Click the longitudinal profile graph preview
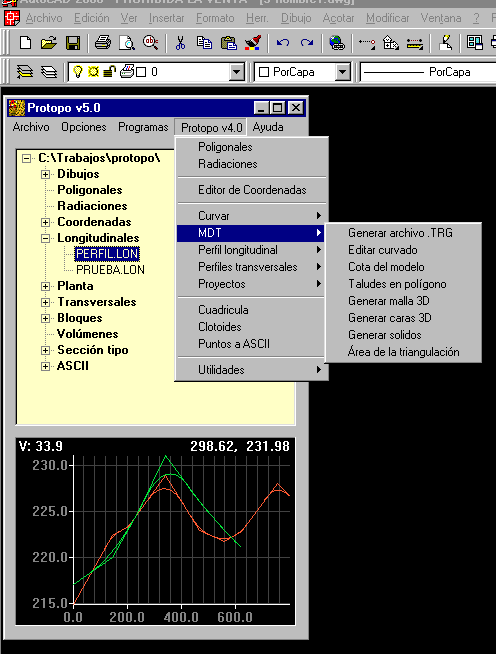 [156, 531]
